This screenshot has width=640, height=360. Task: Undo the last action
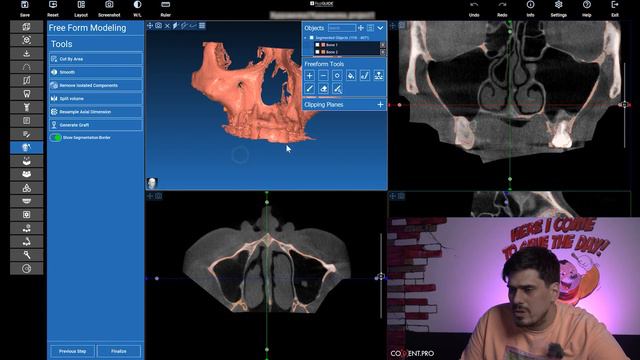click(x=474, y=9)
